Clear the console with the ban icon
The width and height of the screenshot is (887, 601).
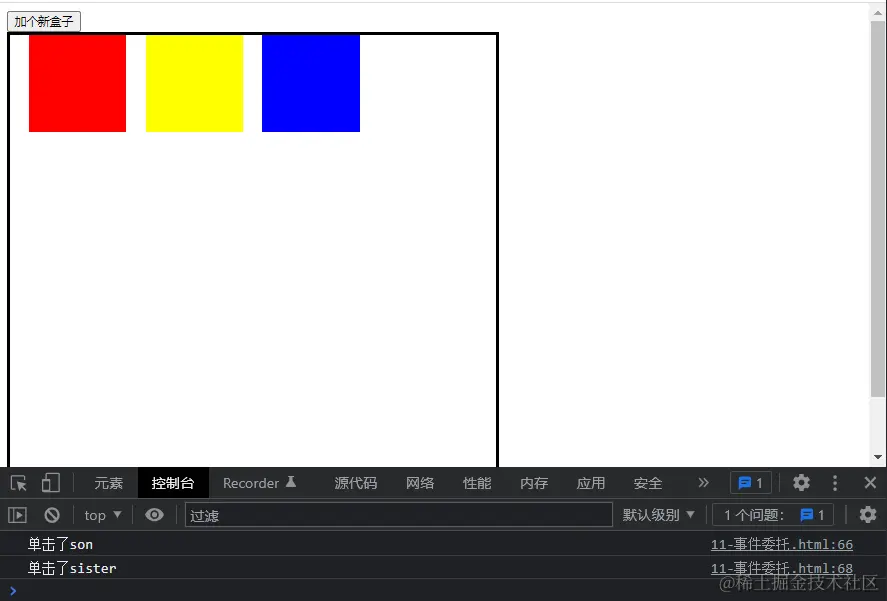52,515
